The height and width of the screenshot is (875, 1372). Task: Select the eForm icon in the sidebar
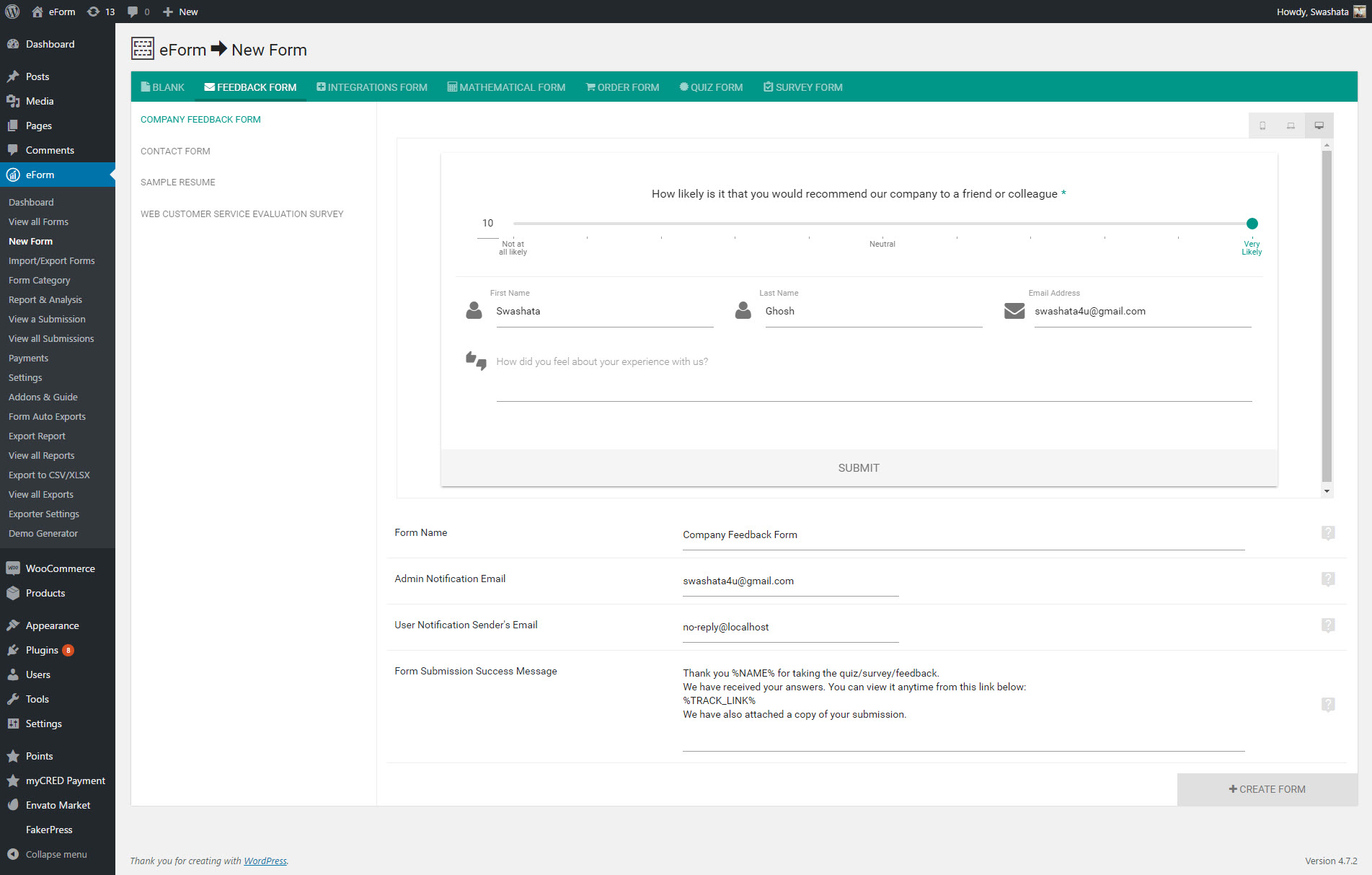tap(13, 175)
